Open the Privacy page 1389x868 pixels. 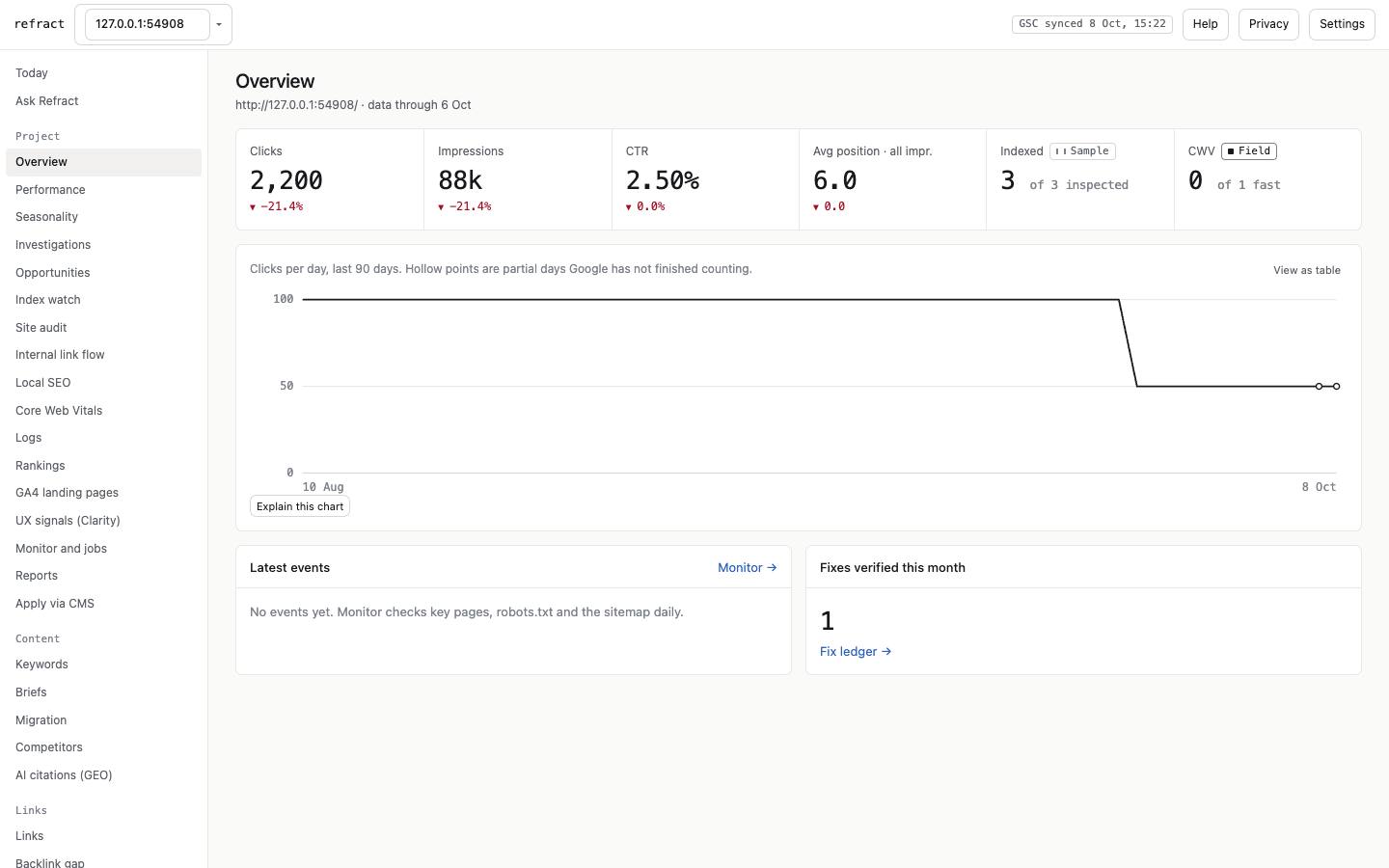pyautogui.click(x=1268, y=24)
